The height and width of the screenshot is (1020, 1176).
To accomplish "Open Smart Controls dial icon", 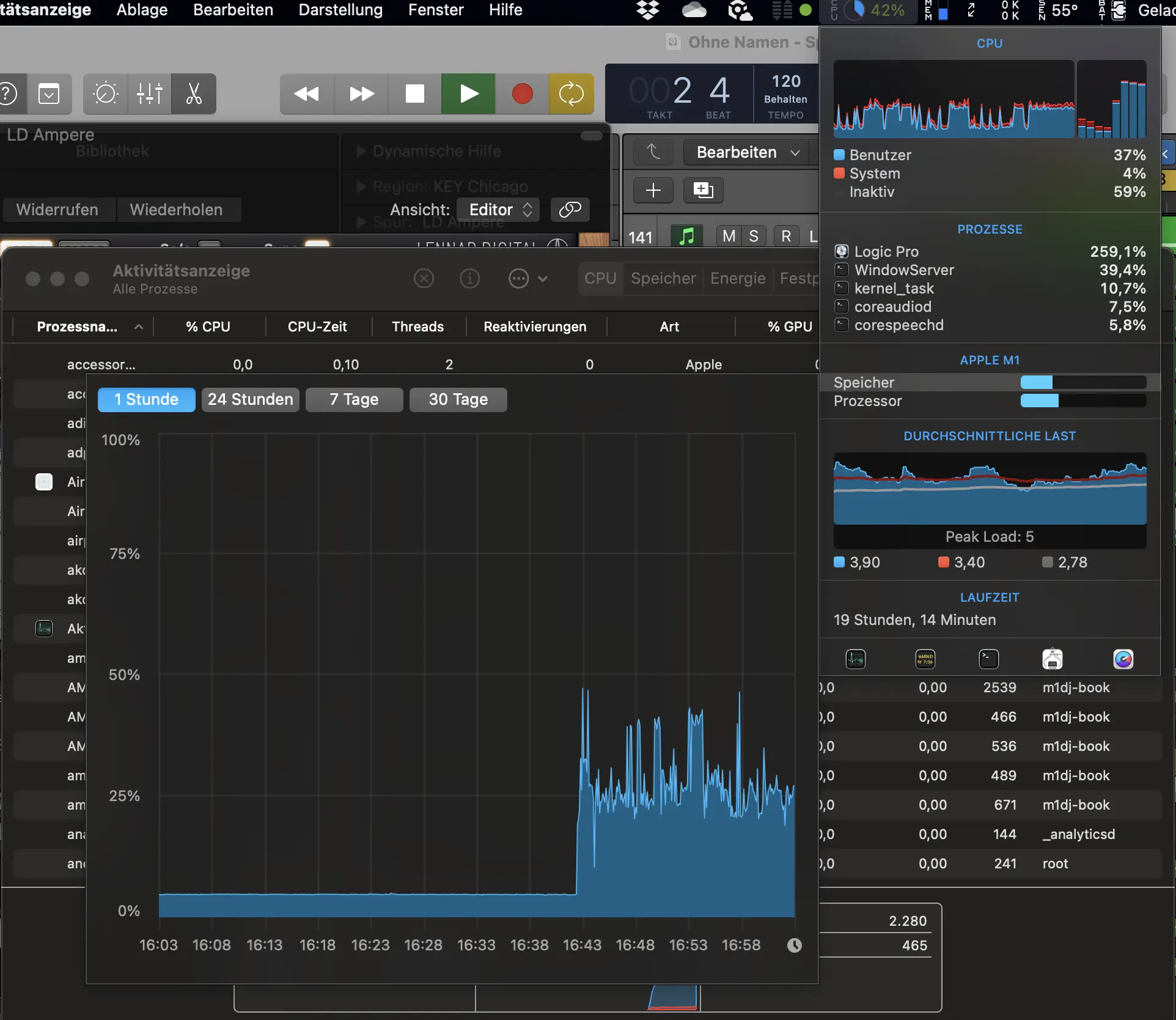I will tap(105, 94).
